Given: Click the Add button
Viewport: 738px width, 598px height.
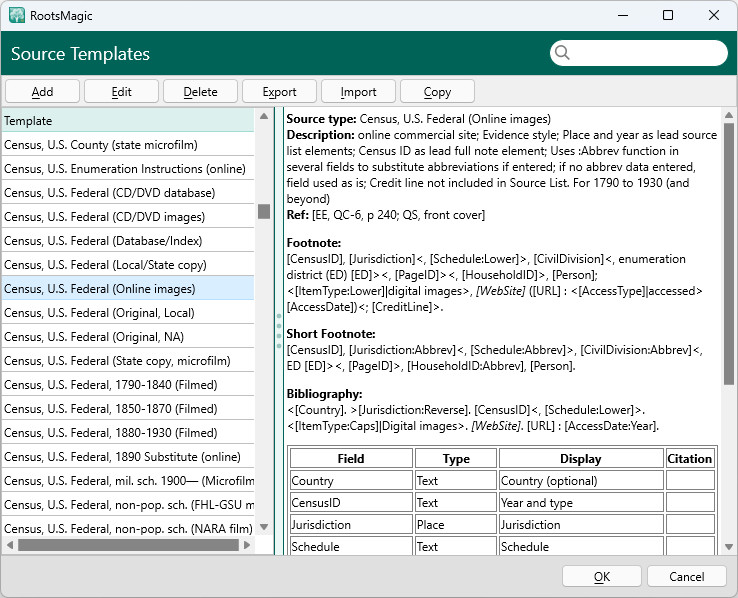Looking at the screenshot, I should point(42,91).
